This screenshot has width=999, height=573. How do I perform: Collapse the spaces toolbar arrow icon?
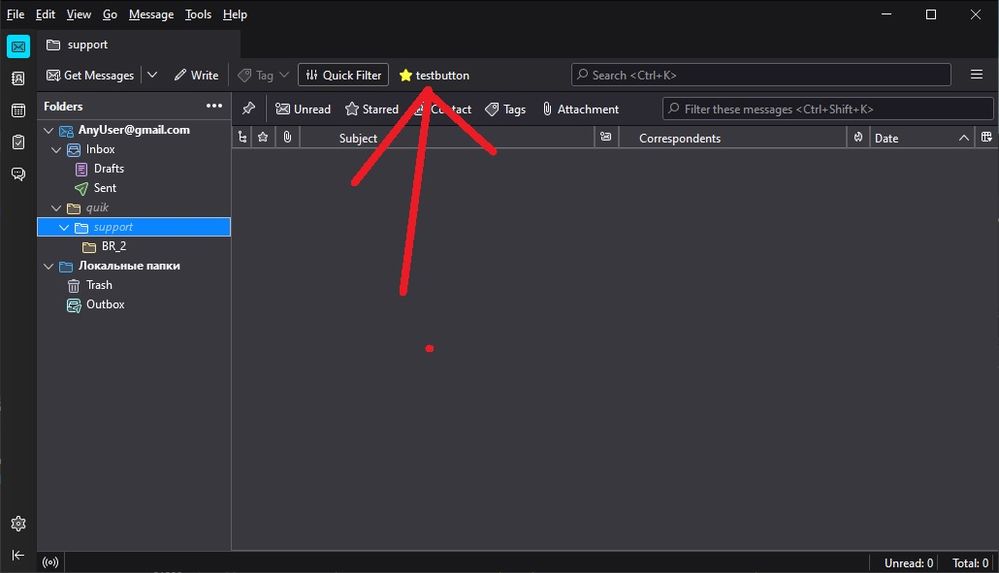tap(18, 555)
